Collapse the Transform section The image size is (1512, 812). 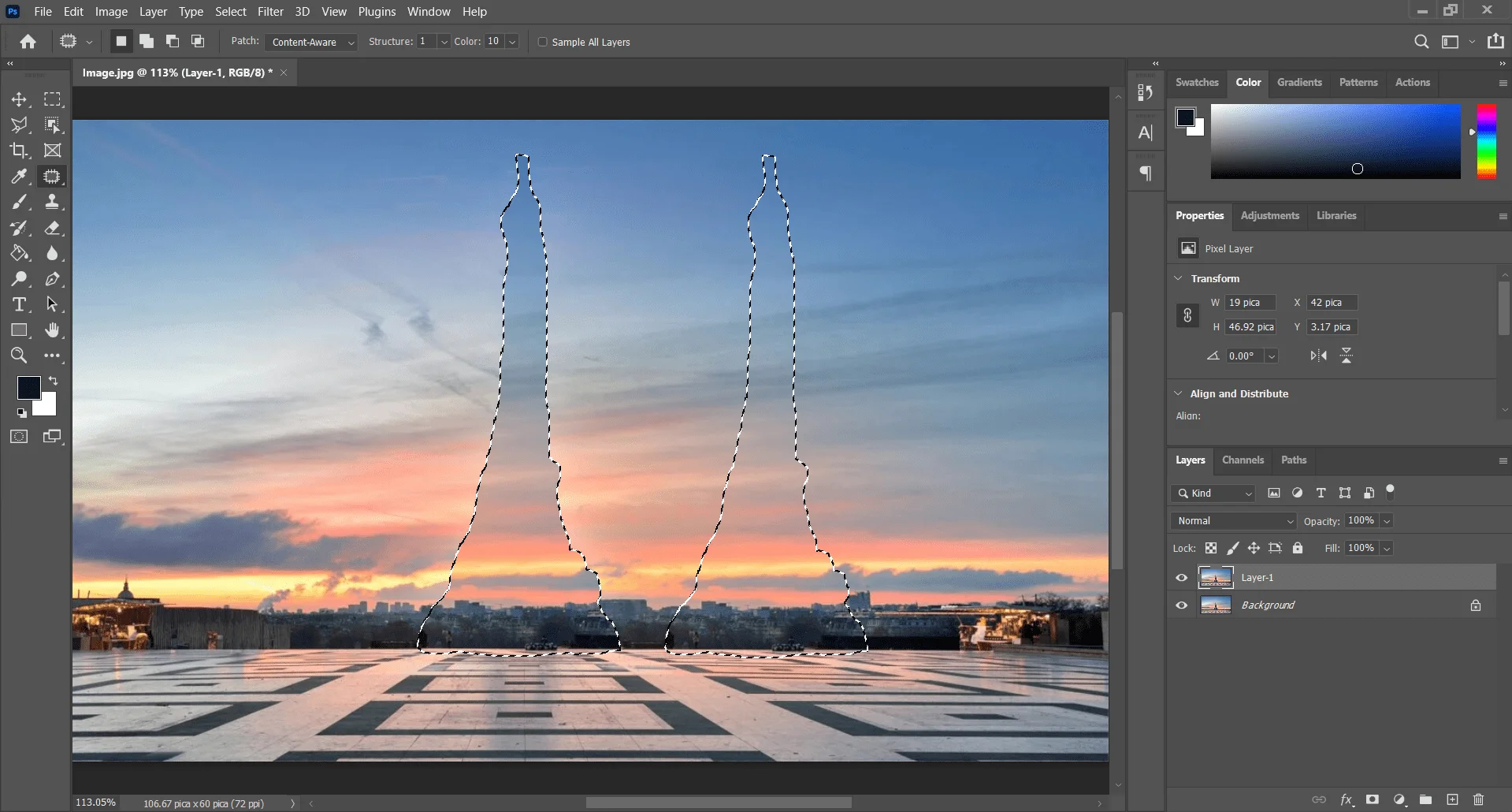click(1179, 278)
